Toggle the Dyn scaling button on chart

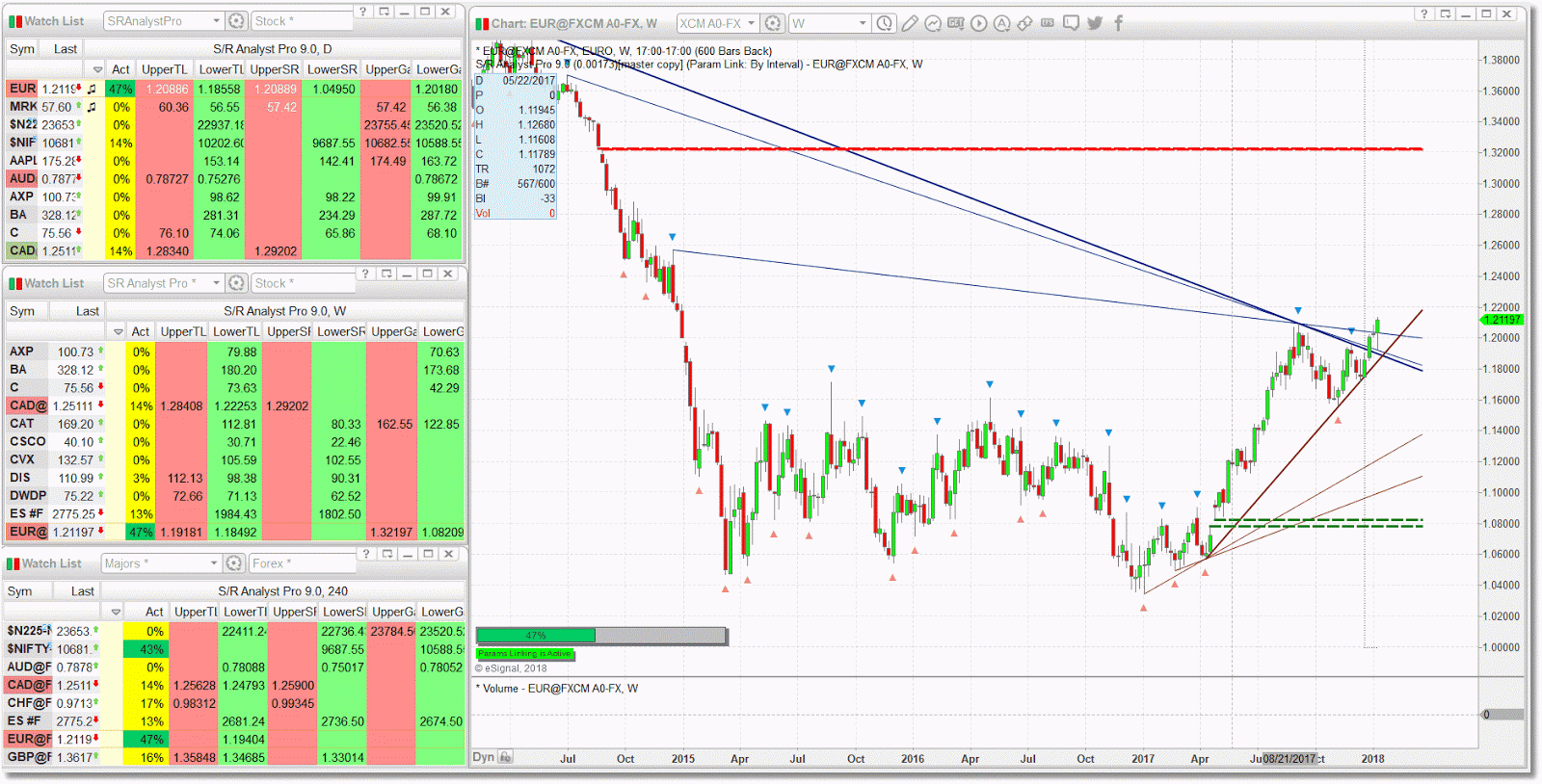pos(484,757)
